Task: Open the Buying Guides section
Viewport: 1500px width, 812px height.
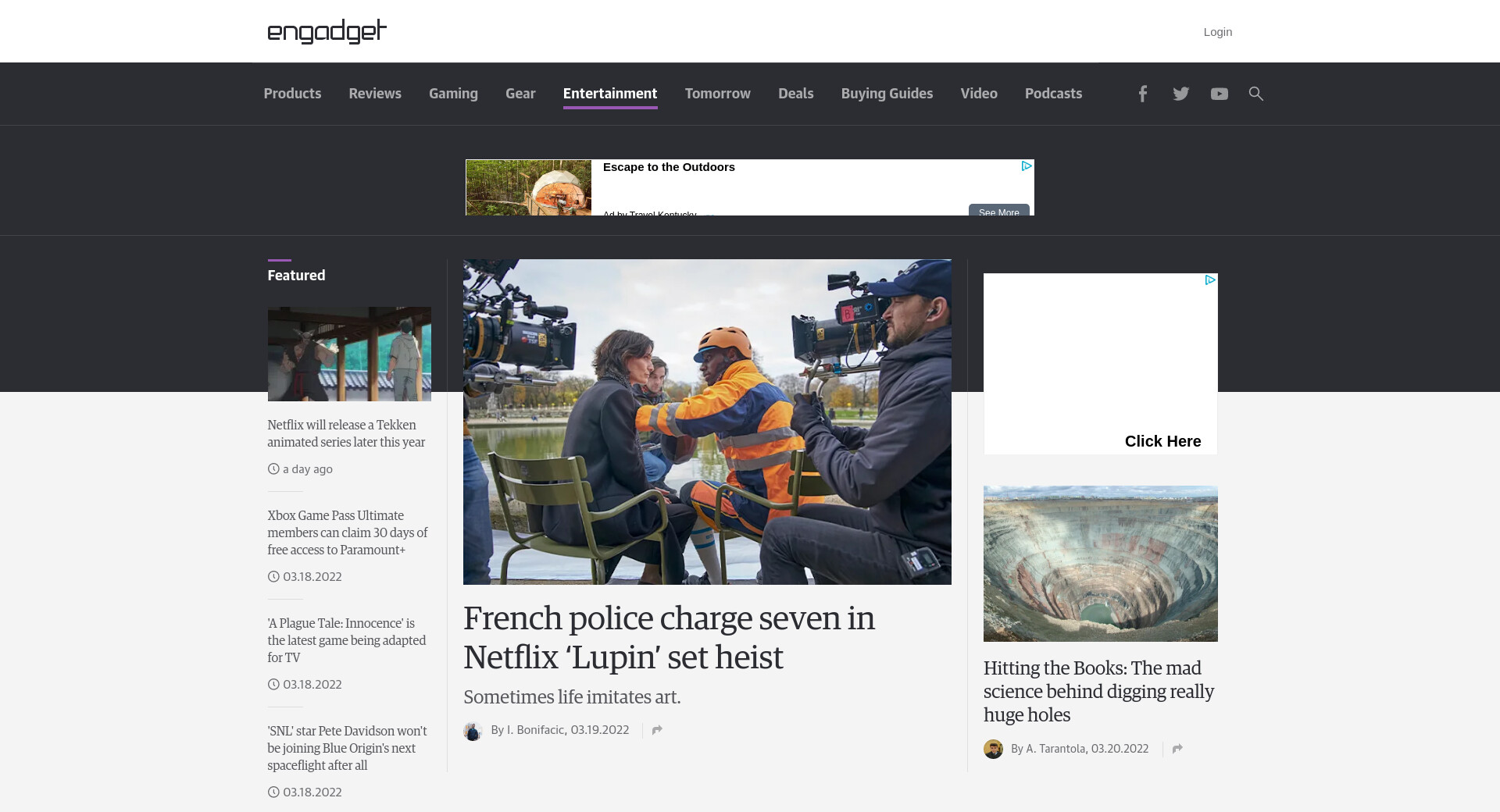Action: tap(887, 94)
